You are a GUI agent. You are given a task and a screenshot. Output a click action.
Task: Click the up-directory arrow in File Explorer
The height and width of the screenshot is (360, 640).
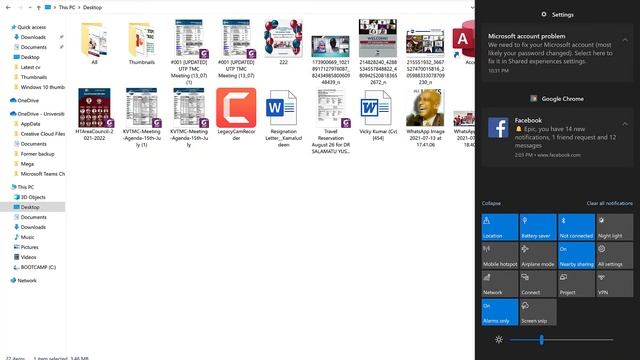(38, 7)
